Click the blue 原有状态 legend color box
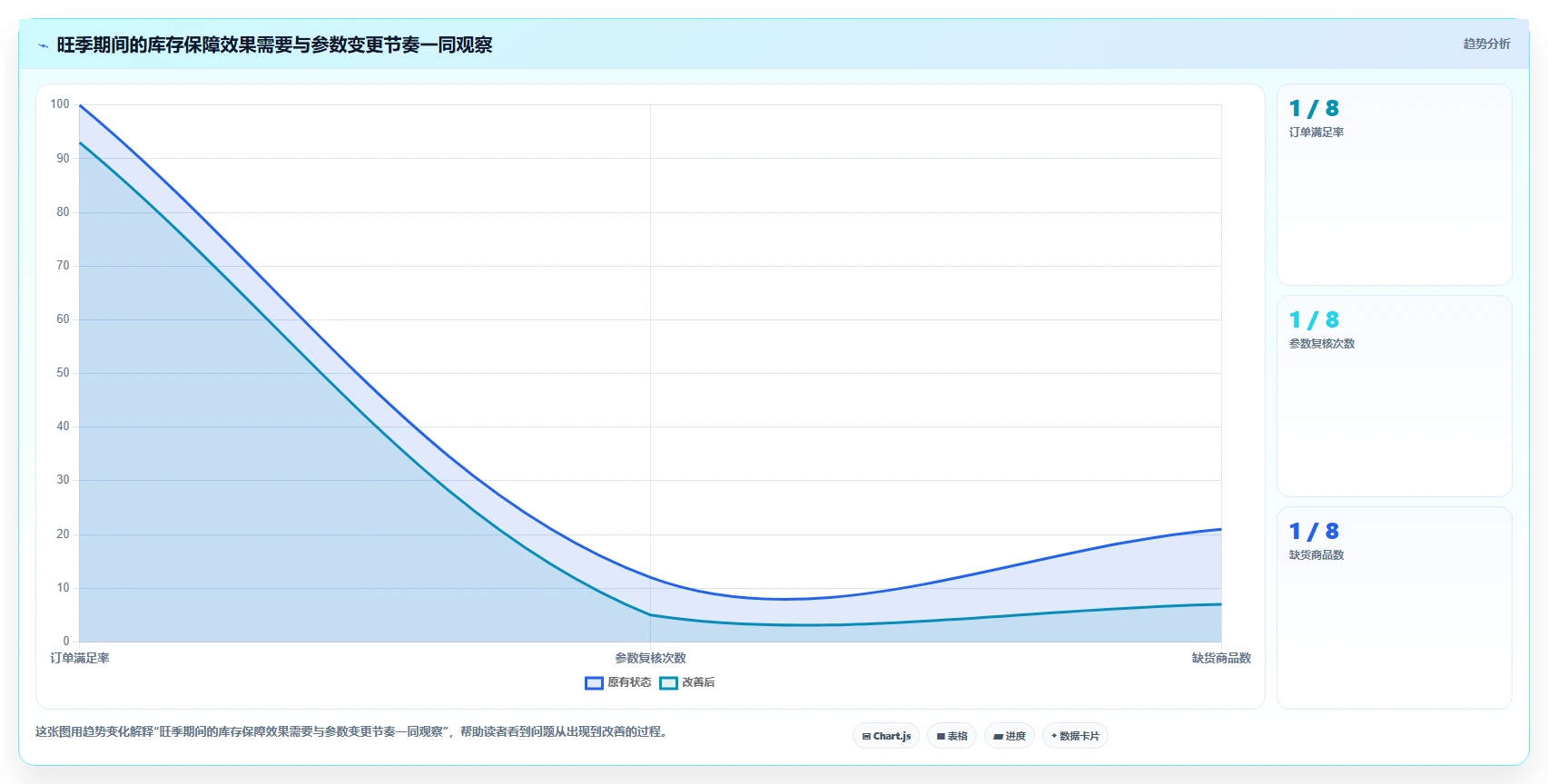The image size is (1548, 784). coord(594,683)
